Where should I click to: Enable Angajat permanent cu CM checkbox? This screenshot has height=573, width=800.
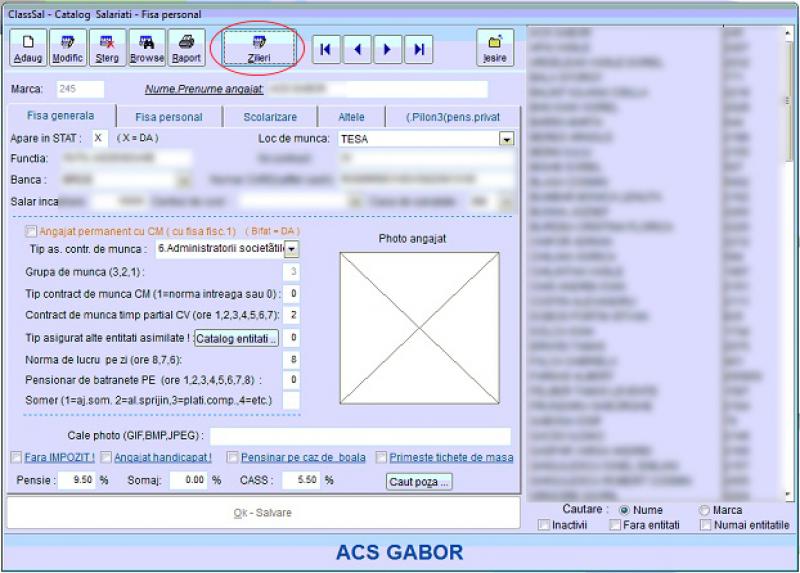31,231
